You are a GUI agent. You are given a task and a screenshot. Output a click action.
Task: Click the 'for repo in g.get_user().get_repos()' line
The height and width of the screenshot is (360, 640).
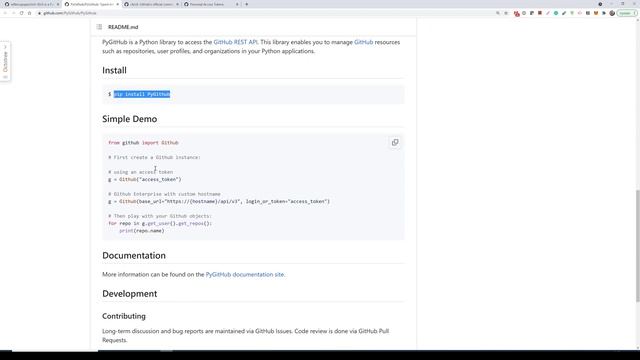point(160,223)
